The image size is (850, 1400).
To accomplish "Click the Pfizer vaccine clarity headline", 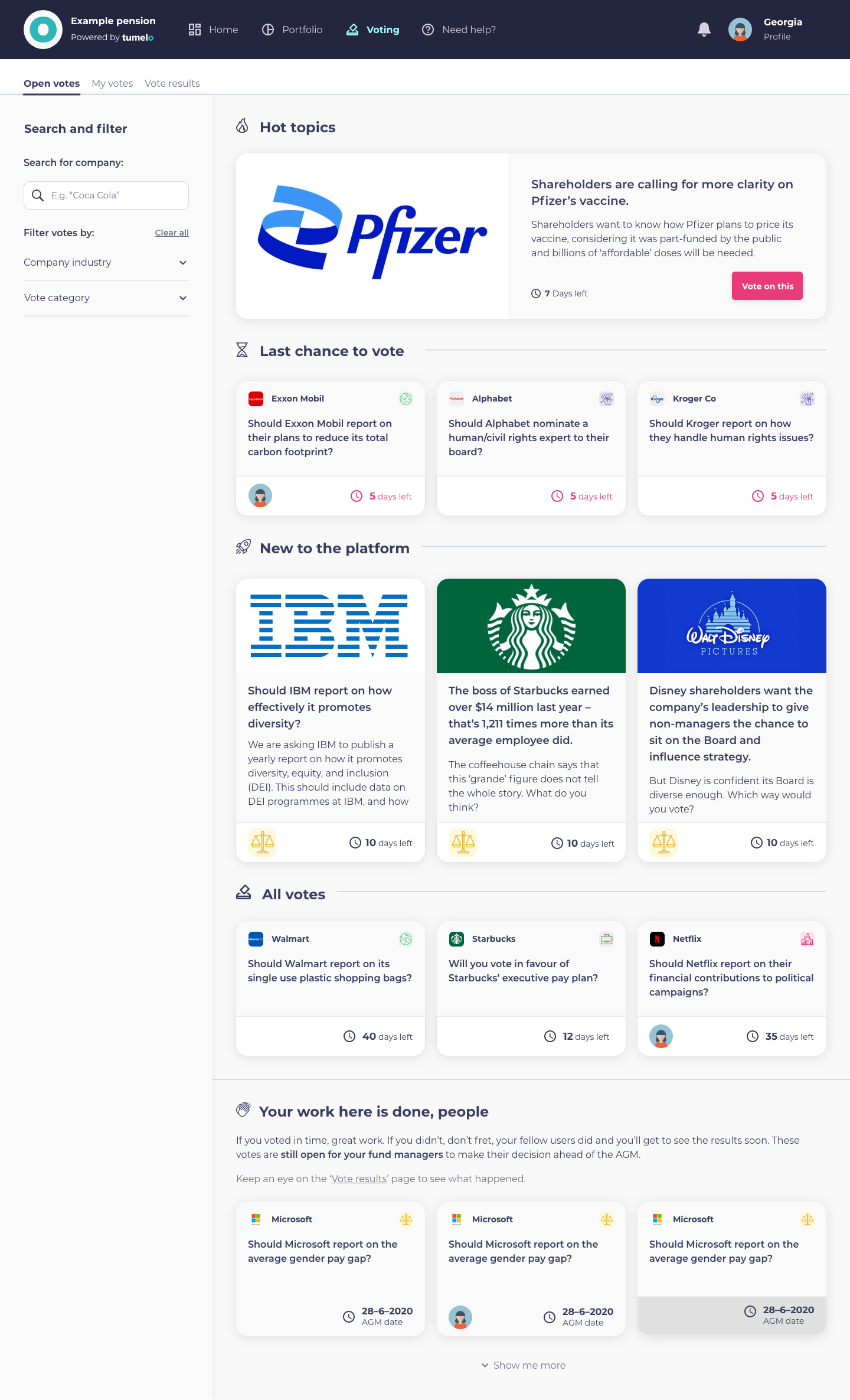I will pos(662,192).
